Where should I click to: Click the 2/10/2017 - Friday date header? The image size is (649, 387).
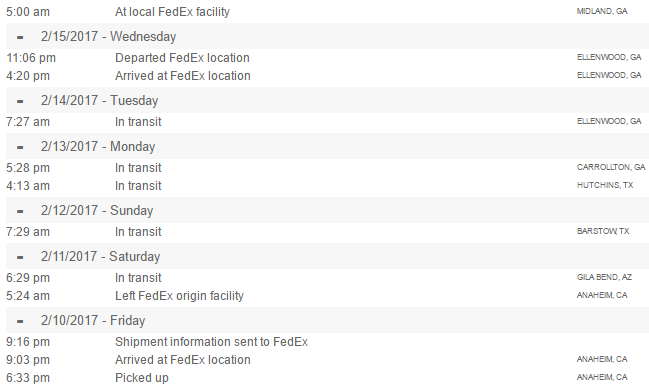point(93,320)
